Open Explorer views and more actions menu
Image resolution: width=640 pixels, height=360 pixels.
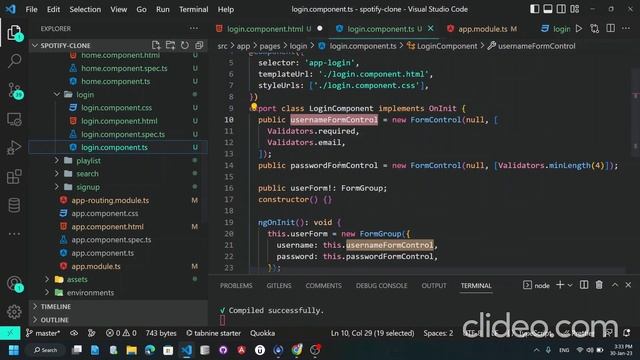tap(194, 29)
